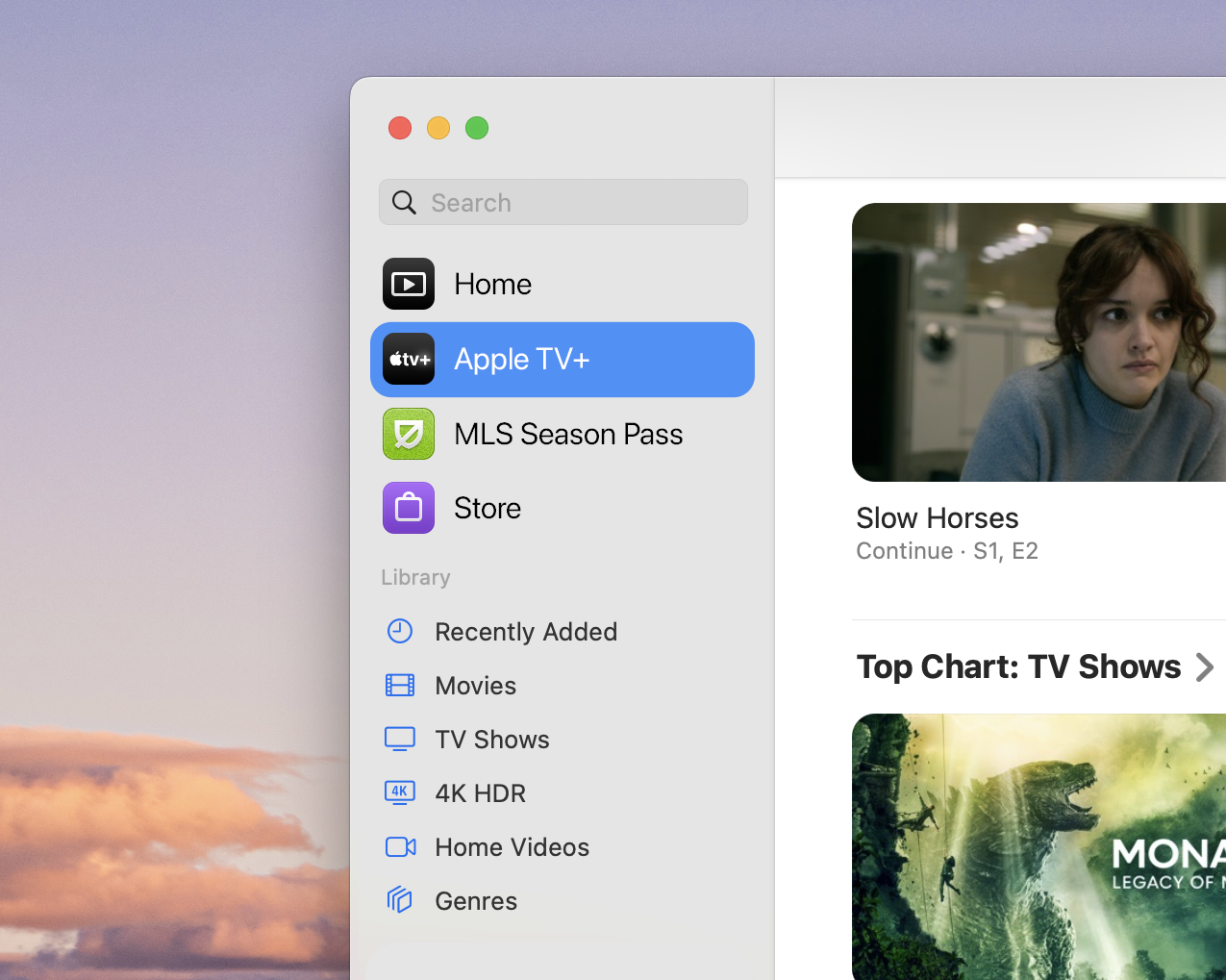Screen dimensions: 1226x980
Task: Open the TV Shows library
Action: [563, 739]
